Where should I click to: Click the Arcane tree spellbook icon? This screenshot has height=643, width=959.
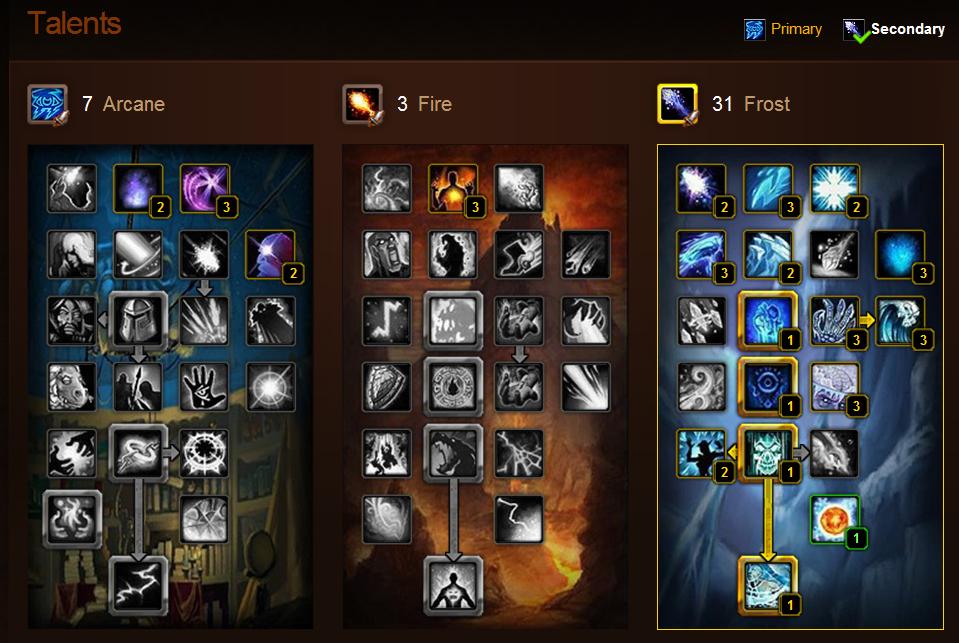coord(47,104)
